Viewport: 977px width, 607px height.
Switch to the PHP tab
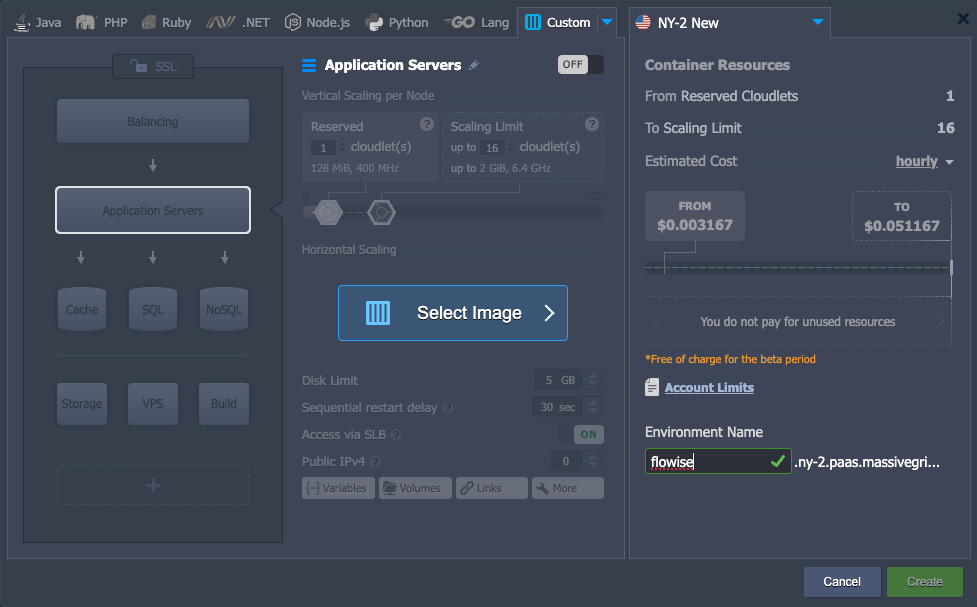(x=102, y=22)
